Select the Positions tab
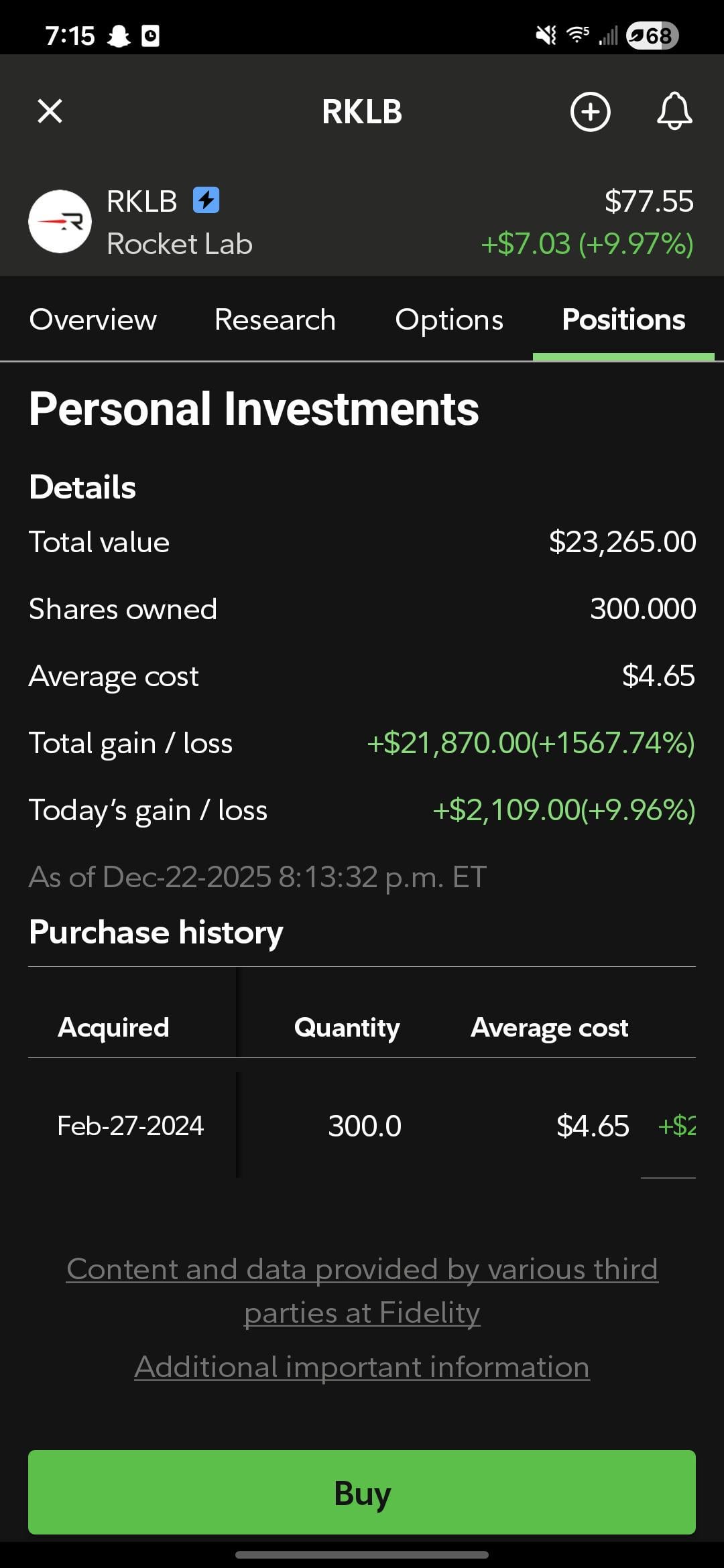The height and width of the screenshot is (1568, 724). pos(623,320)
